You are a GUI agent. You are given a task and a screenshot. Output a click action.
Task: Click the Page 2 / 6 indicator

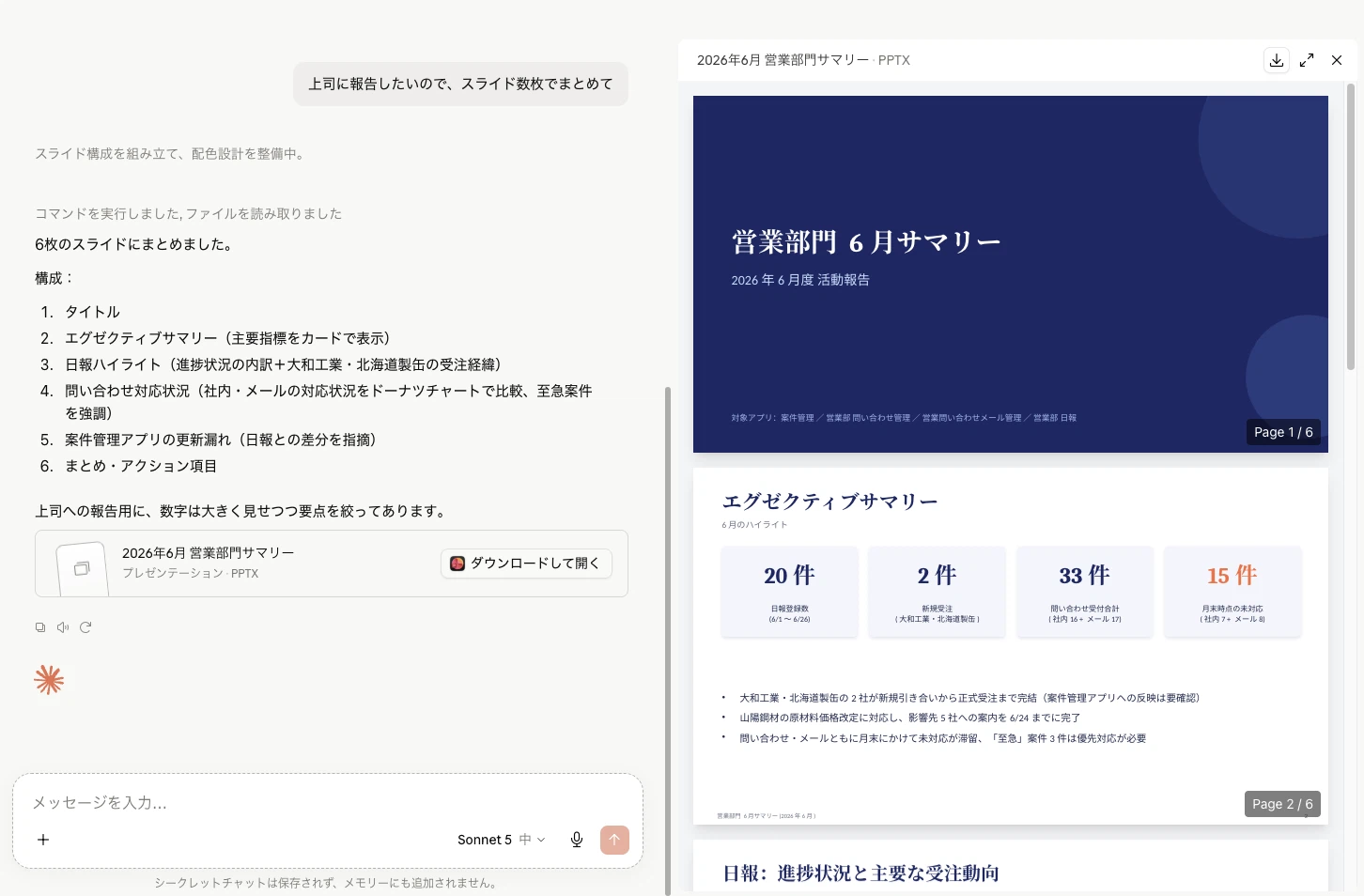point(1282,804)
